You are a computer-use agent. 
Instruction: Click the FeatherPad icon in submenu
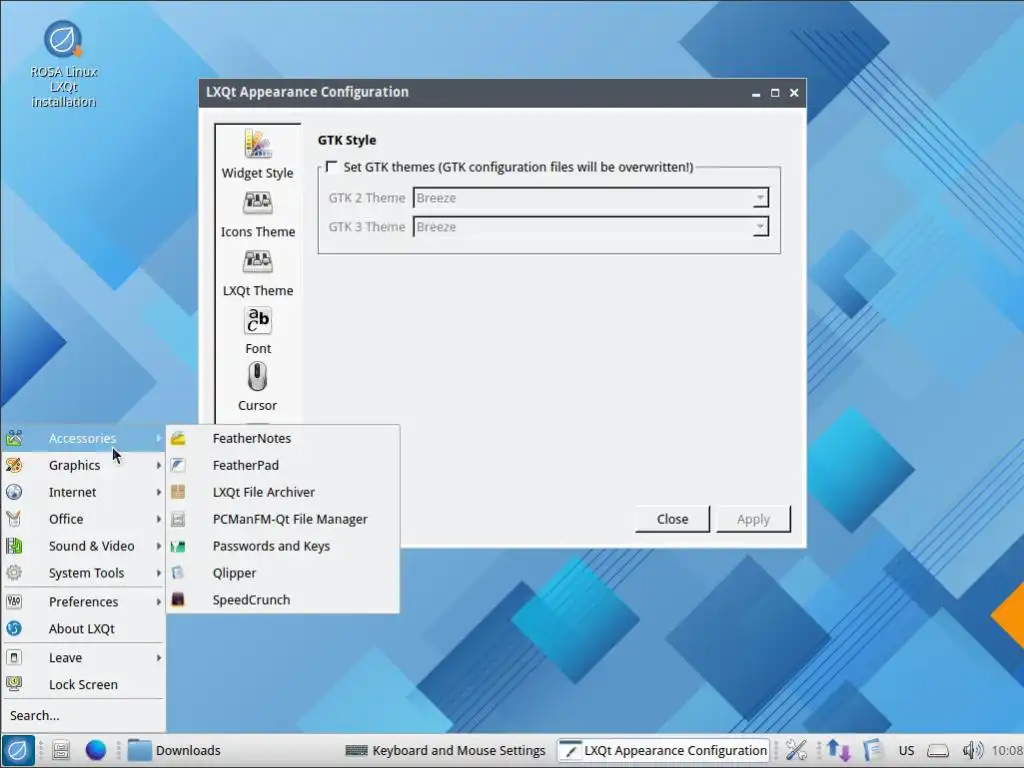click(178, 465)
